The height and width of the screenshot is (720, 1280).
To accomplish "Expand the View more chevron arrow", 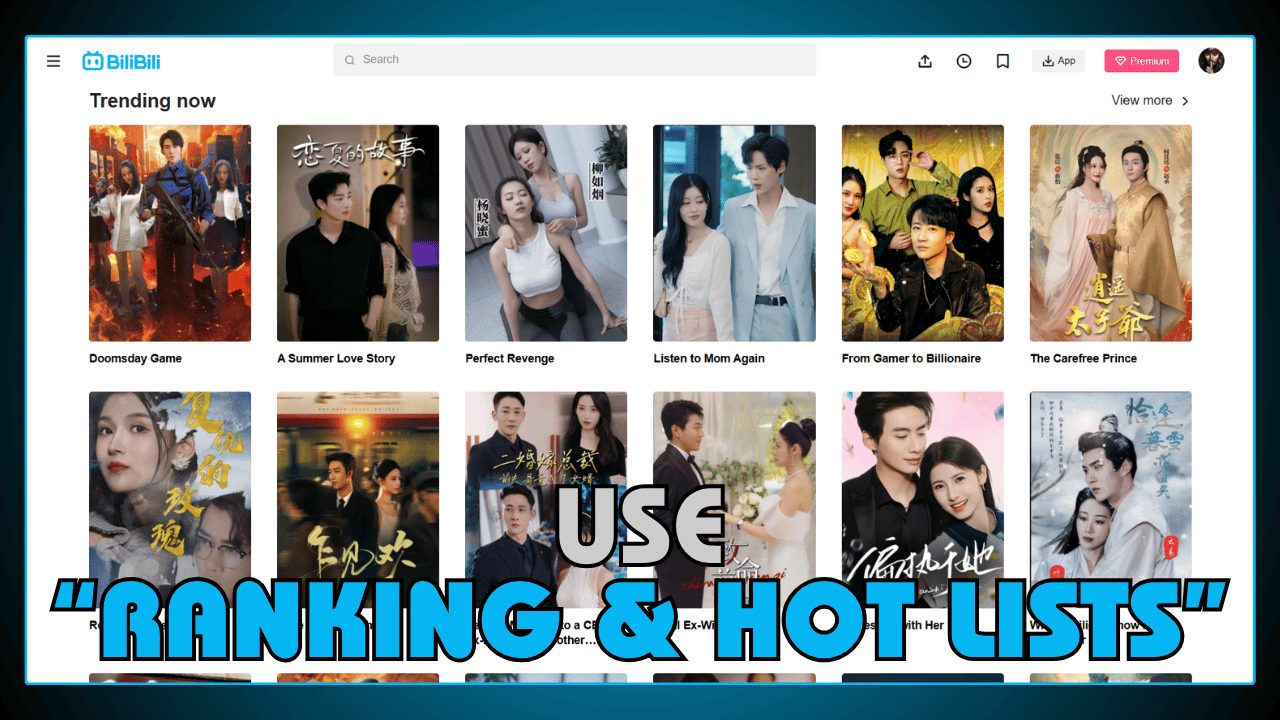I will (x=1185, y=101).
